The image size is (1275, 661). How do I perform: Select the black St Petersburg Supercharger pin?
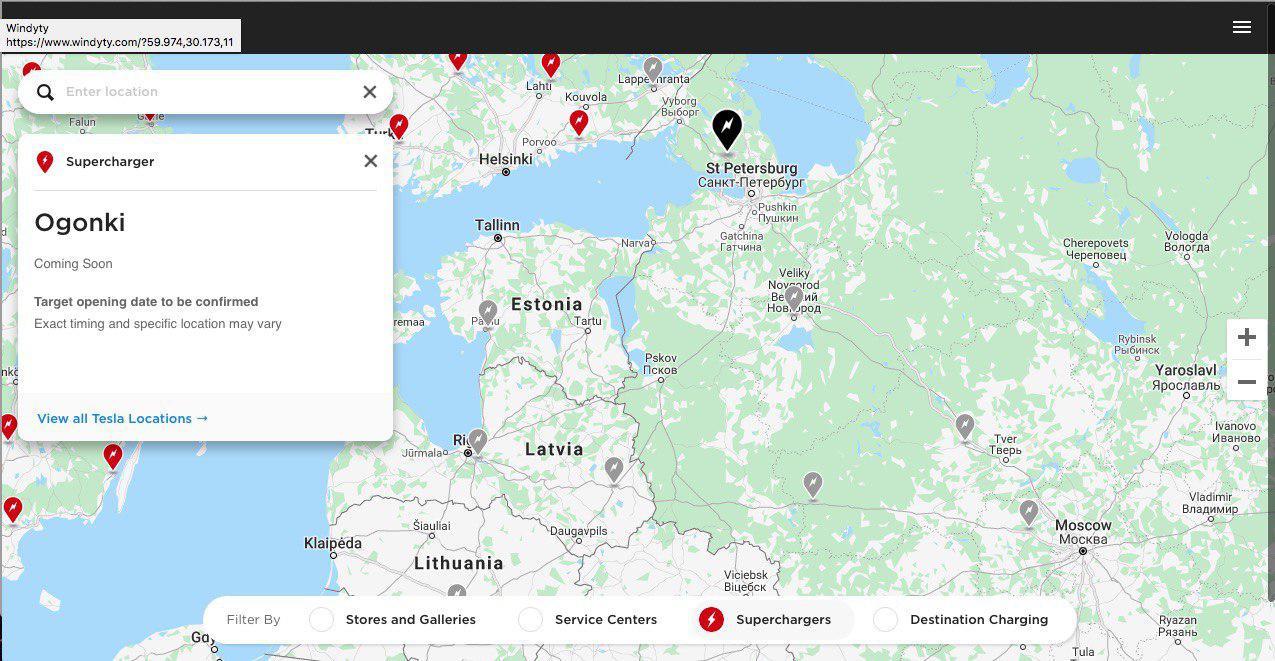pyautogui.click(x=727, y=130)
